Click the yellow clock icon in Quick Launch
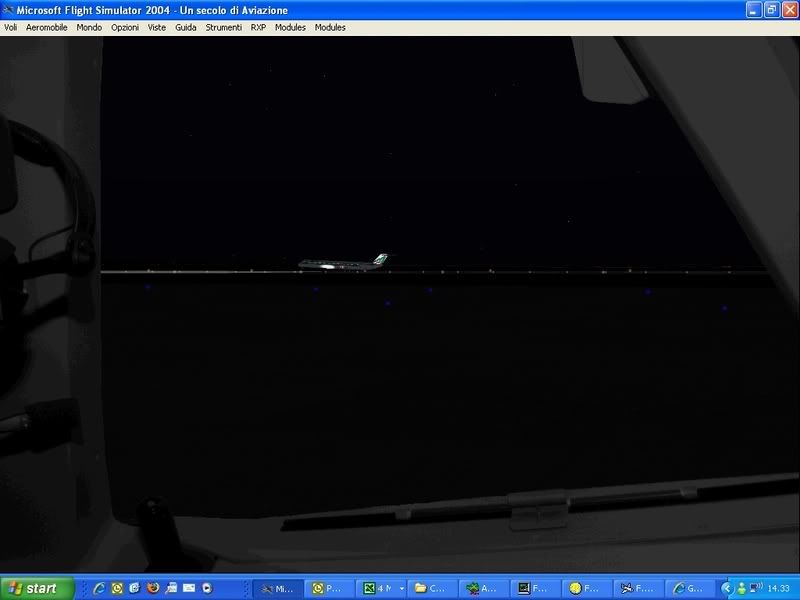This screenshot has width=800, height=600. 117,588
